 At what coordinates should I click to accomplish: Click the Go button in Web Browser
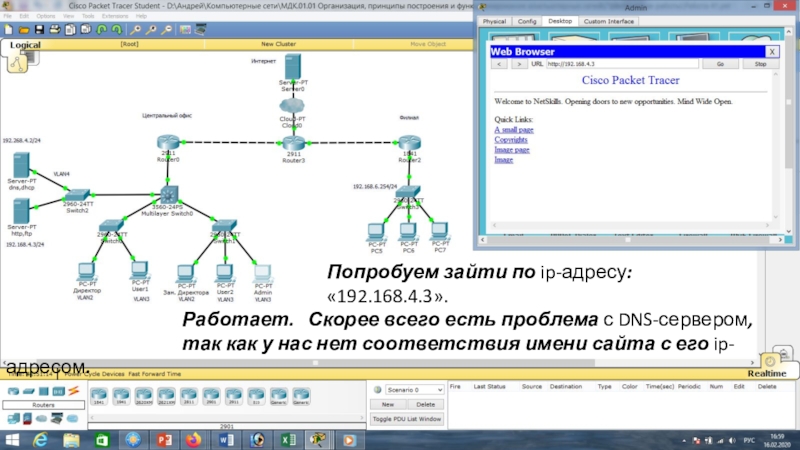(x=720, y=64)
